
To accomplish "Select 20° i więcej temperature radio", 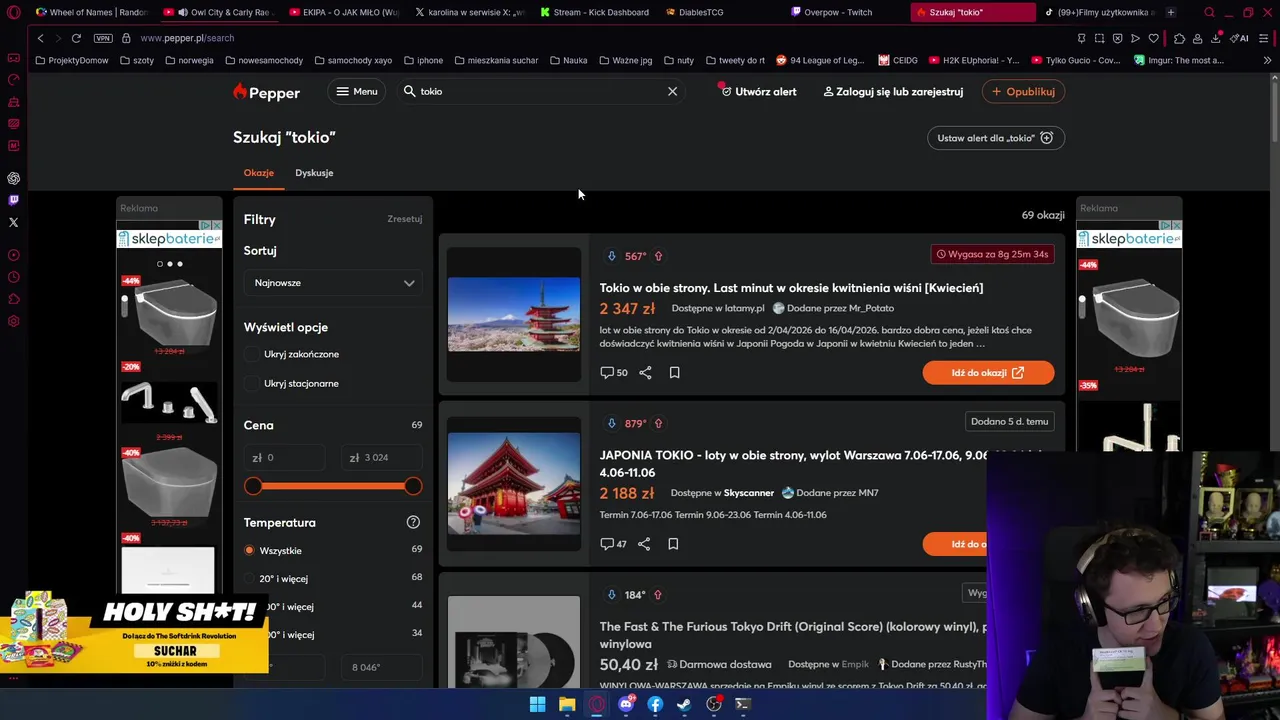I will click(249, 578).
